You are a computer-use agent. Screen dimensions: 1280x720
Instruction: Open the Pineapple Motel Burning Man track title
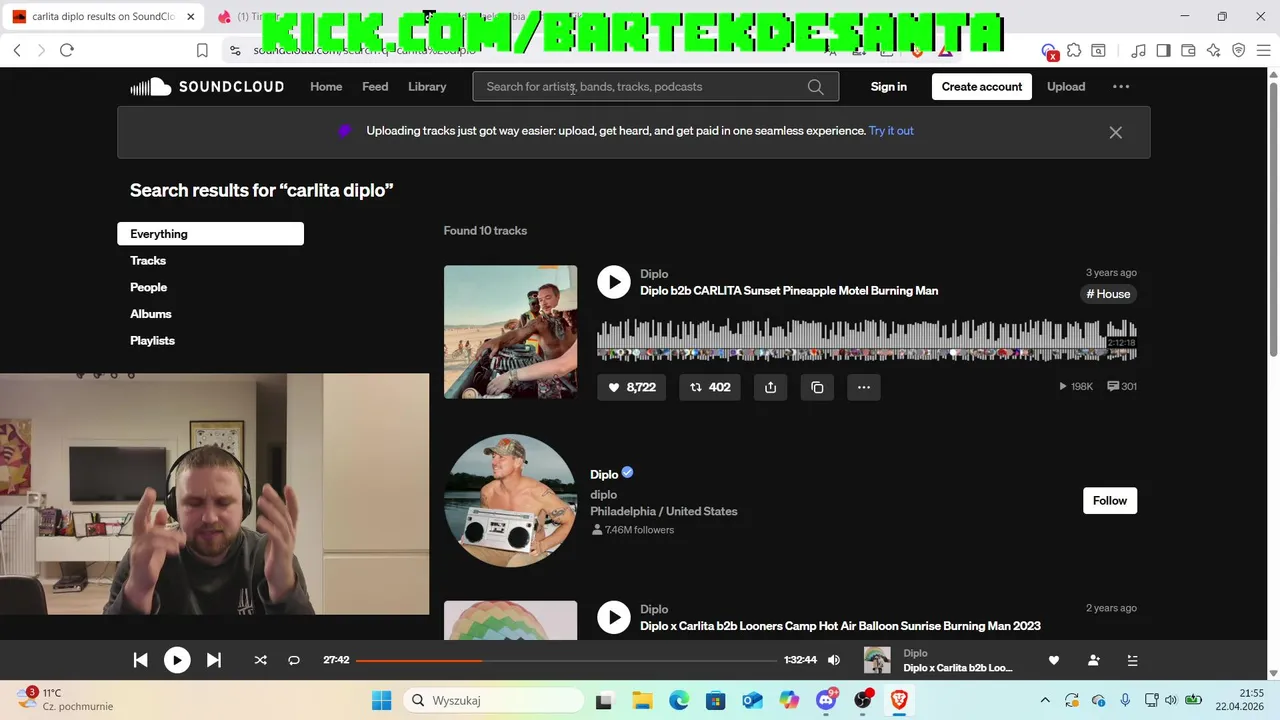tap(789, 291)
